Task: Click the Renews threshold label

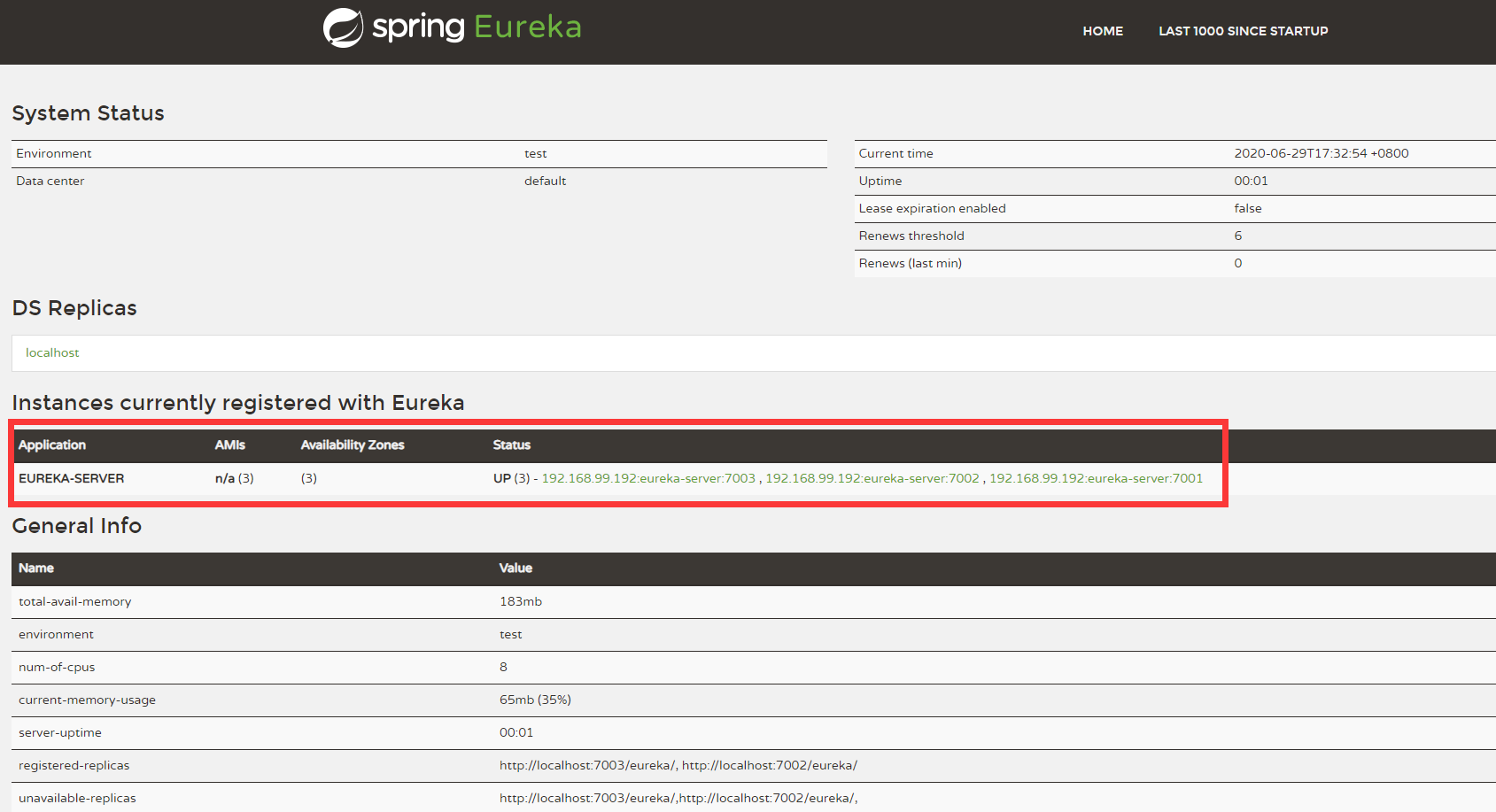Action: pyautogui.click(x=911, y=236)
